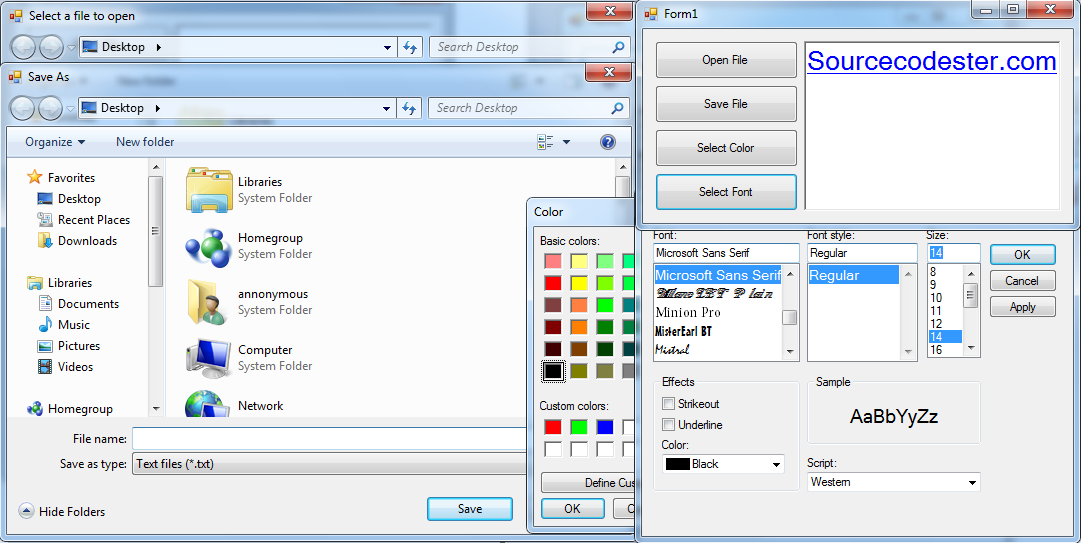Click Open File button in Form1
This screenshot has height=543, width=1081.
coord(726,60)
